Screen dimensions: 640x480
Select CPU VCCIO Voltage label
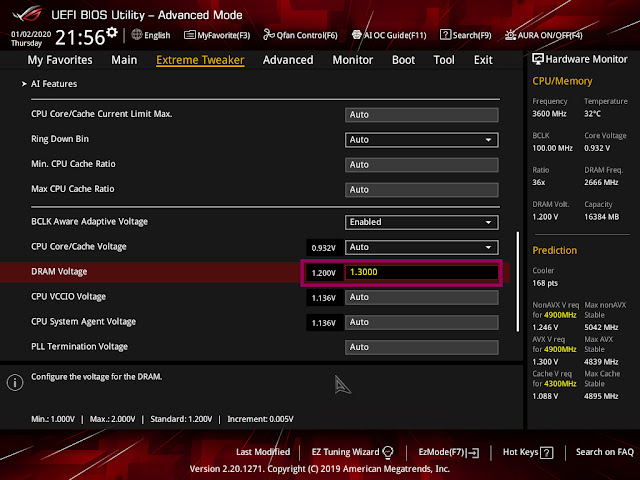69,296
